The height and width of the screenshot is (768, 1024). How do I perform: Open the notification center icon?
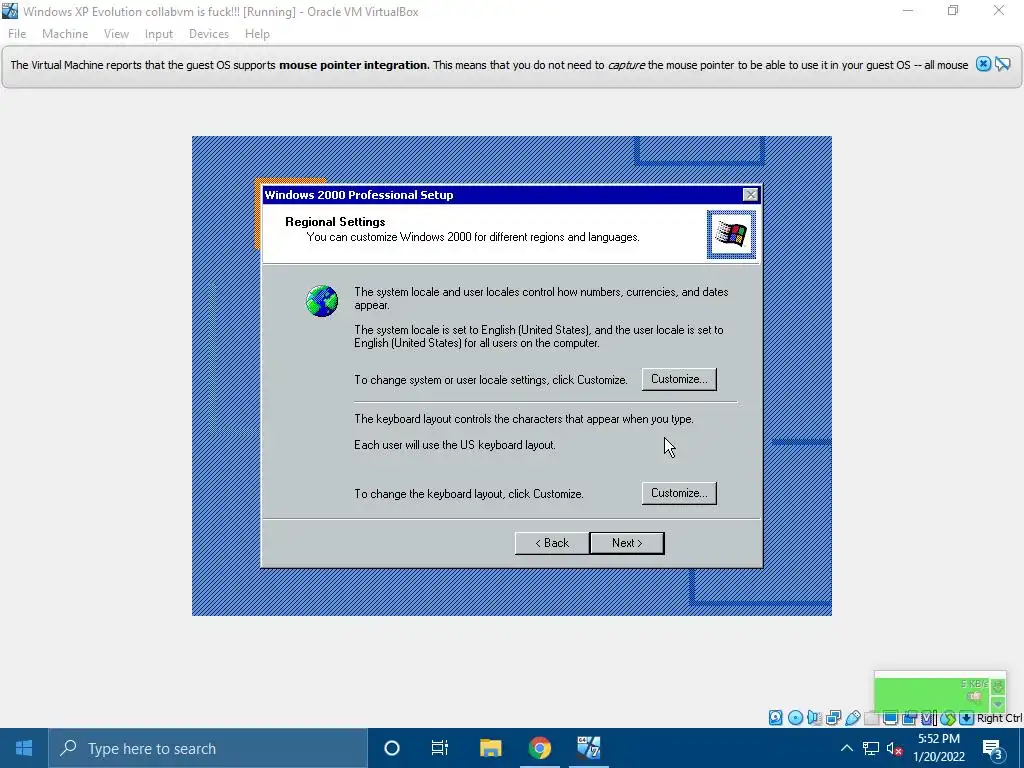click(993, 749)
